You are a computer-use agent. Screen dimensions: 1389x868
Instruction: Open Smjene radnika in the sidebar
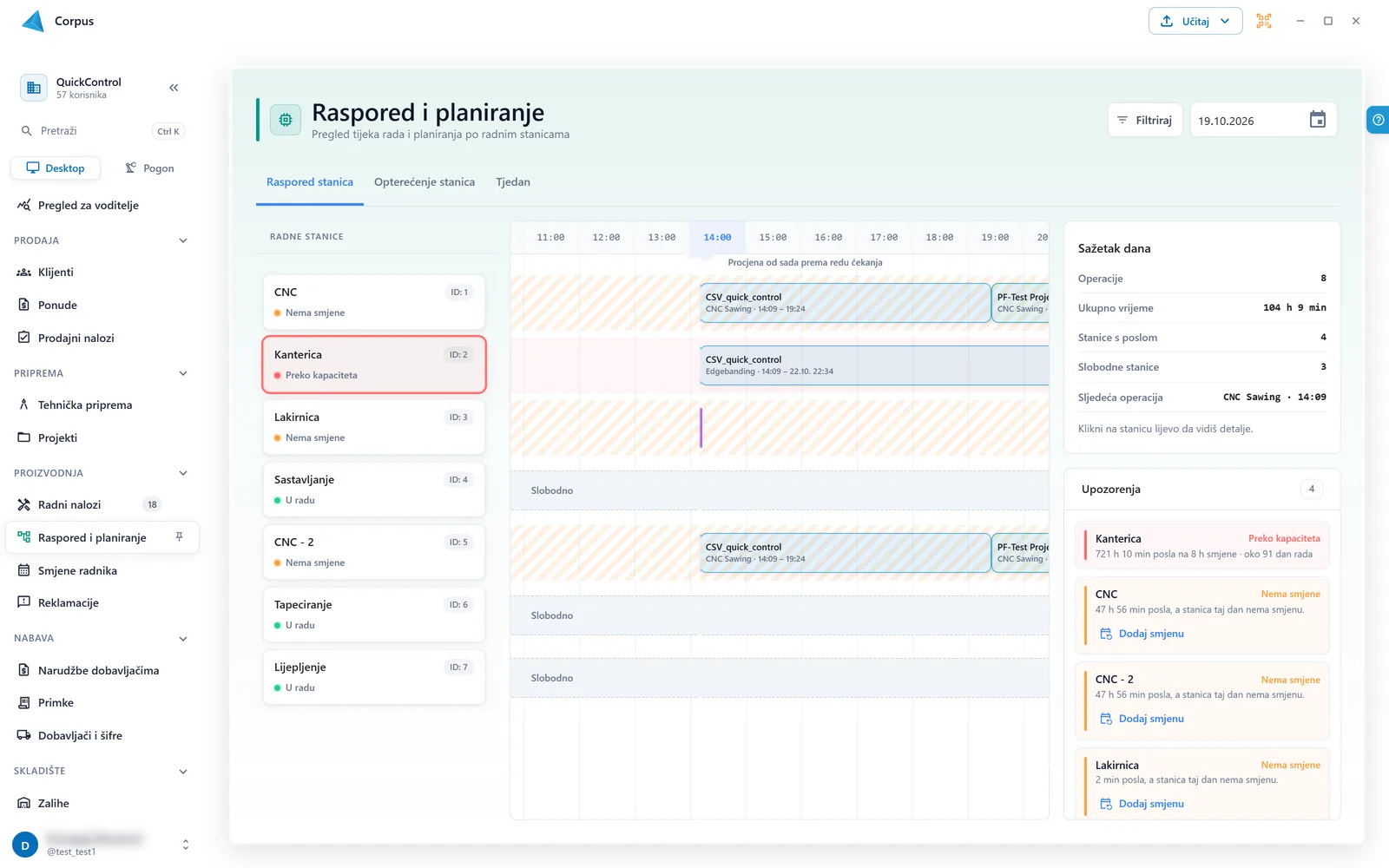(x=77, y=570)
